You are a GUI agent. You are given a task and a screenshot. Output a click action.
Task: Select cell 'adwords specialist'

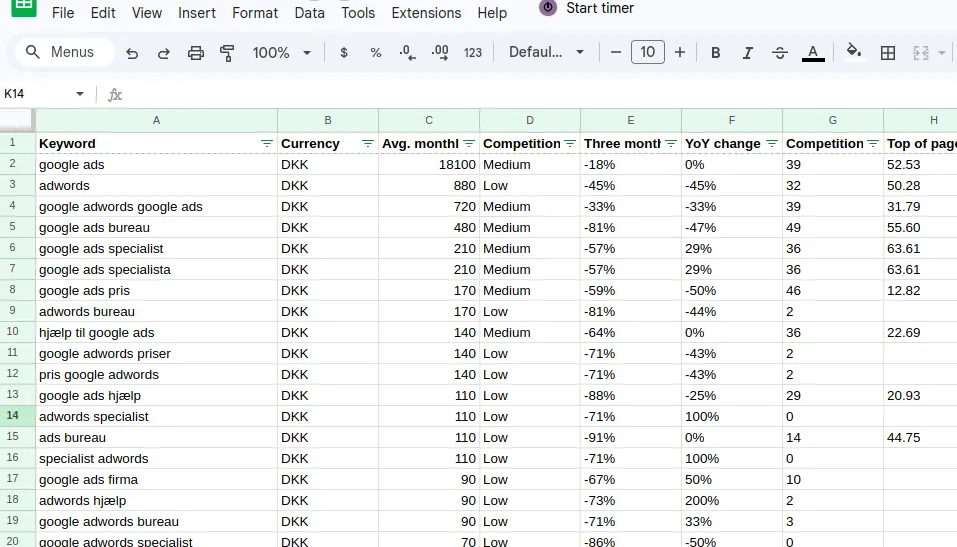coord(156,417)
